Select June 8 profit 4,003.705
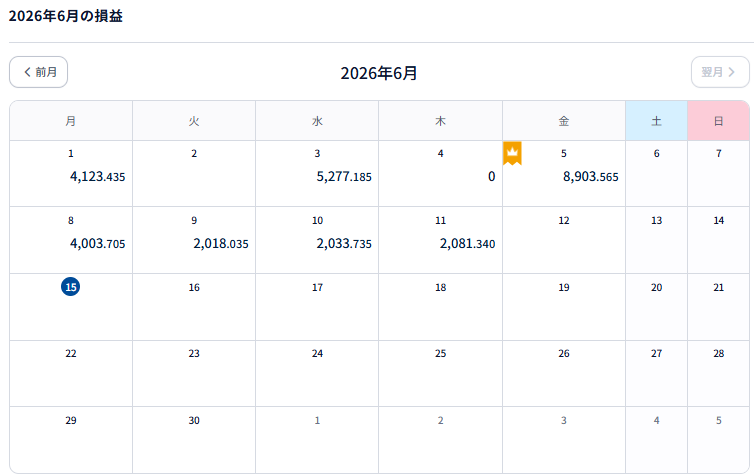The width and height of the screenshot is (754, 475). pos(71,240)
